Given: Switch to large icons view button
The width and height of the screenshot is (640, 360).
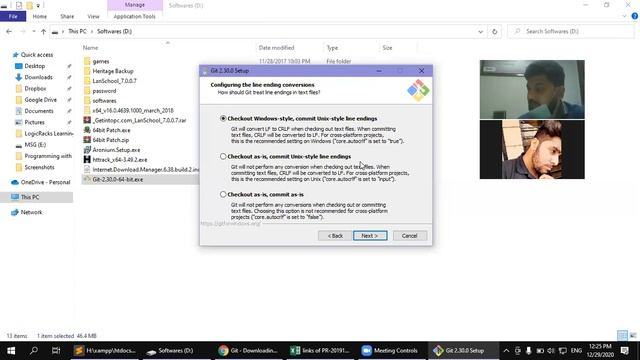Looking at the screenshot, I should (x=633, y=336).
